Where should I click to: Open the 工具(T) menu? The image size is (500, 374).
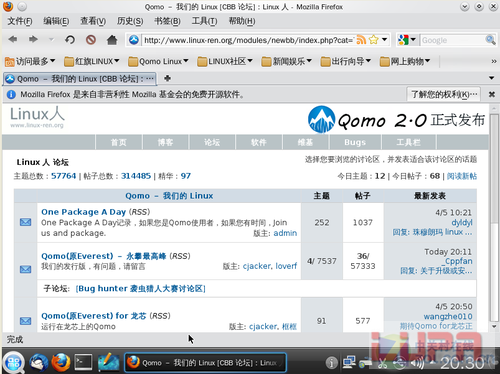pos(204,21)
